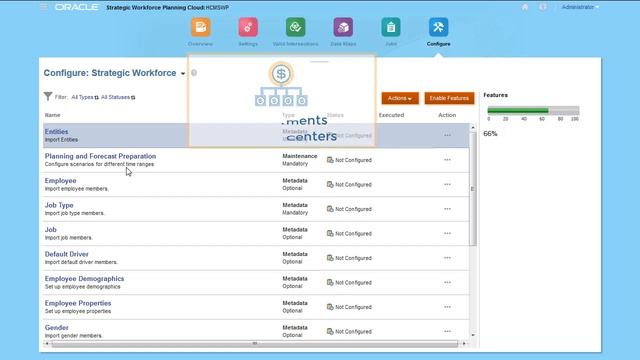
Task: Open the Job configuration link
Action: (51, 229)
